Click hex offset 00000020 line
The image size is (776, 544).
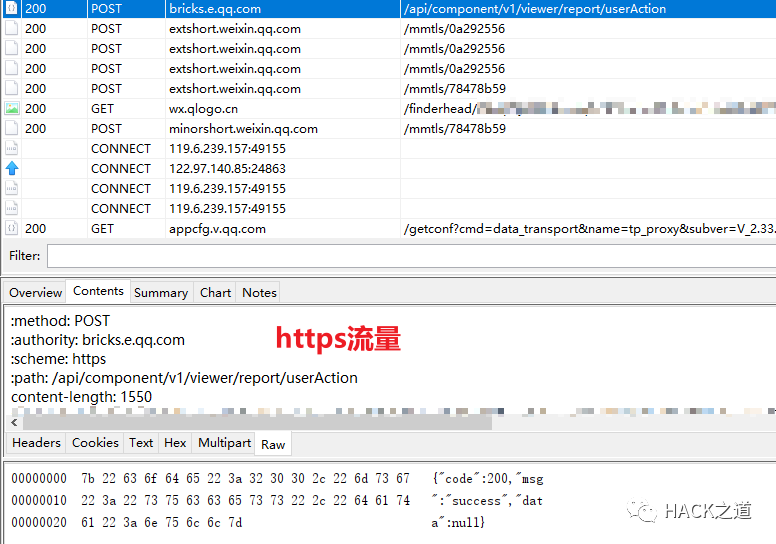(x=247, y=522)
